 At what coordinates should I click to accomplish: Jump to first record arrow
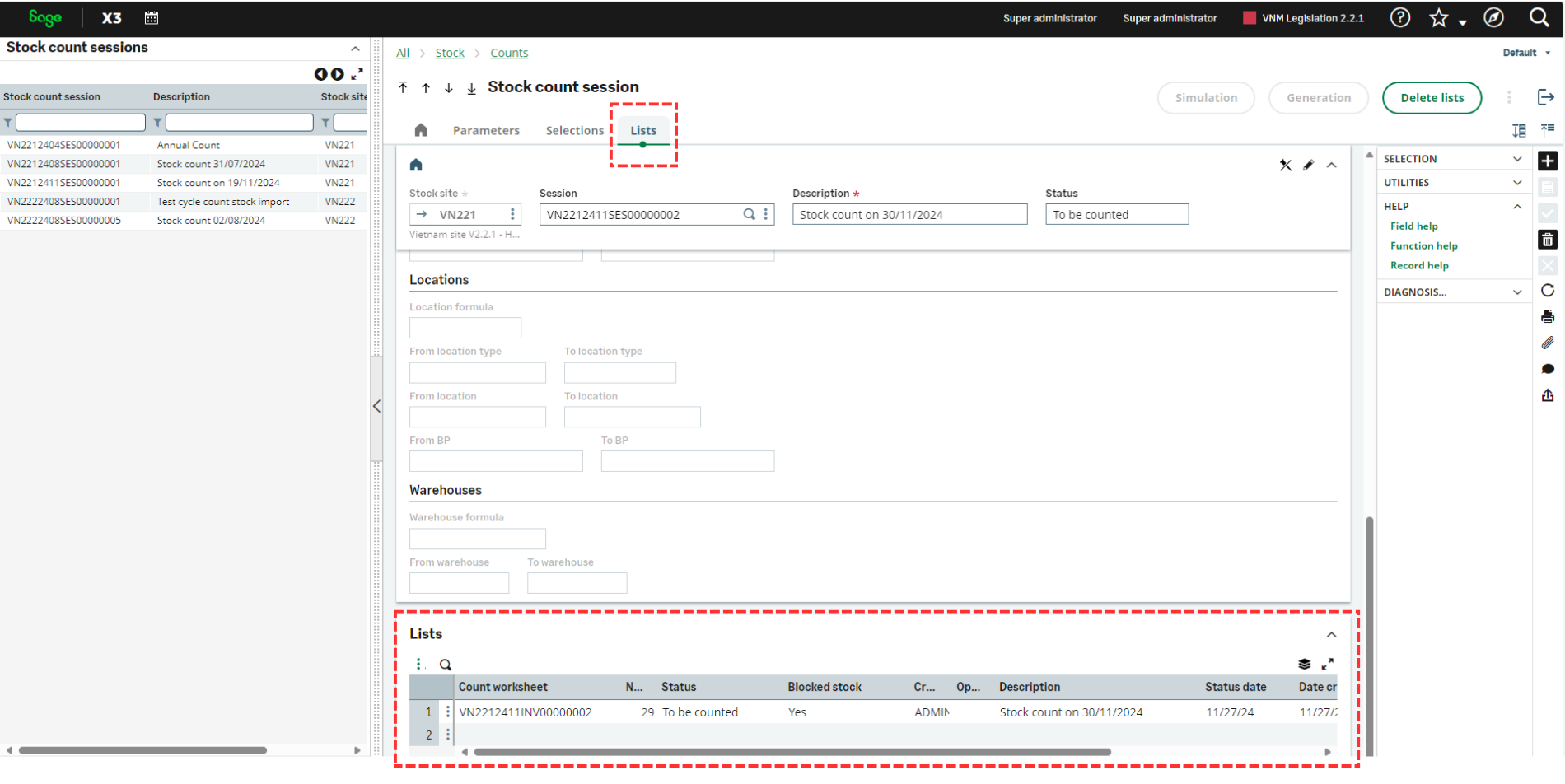(403, 87)
